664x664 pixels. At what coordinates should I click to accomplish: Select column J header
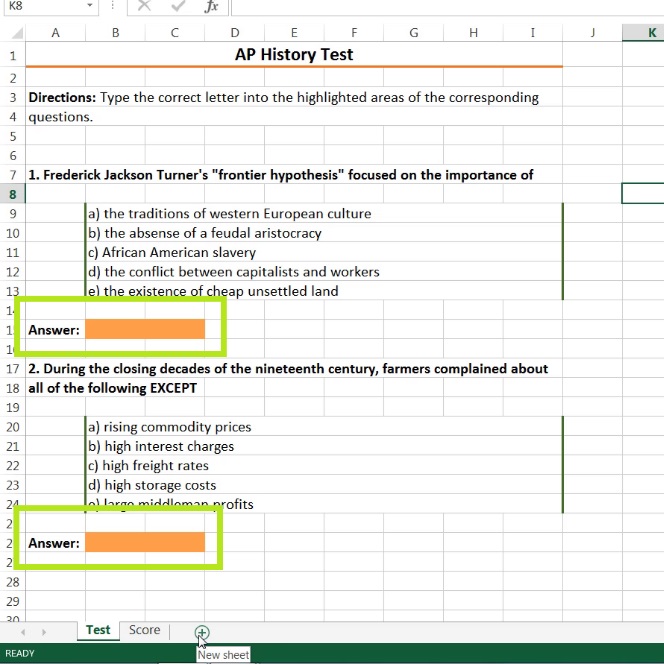[x=592, y=33]
